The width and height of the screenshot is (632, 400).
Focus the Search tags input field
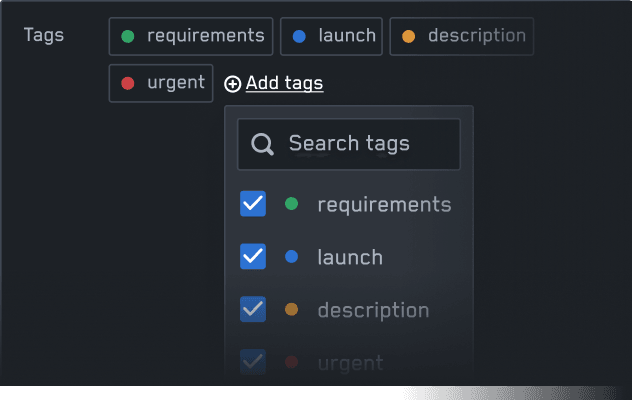pos(349,144)
